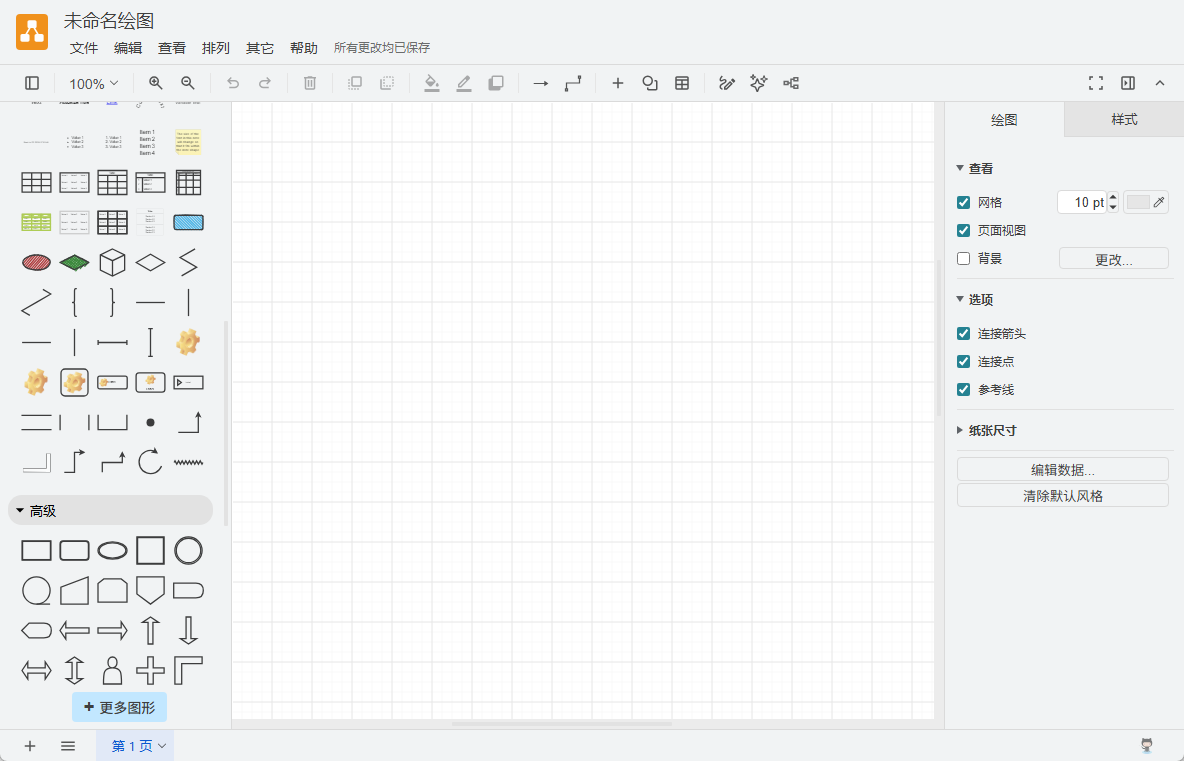This screenshot has width=1184, height=761.
Task: Click the 更多图形 button
Action: [119, 707]
